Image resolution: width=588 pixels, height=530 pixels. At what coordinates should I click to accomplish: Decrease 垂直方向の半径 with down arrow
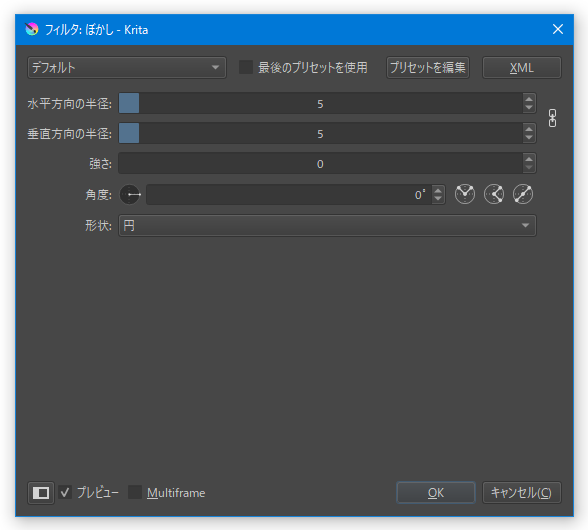click(529, 138)
